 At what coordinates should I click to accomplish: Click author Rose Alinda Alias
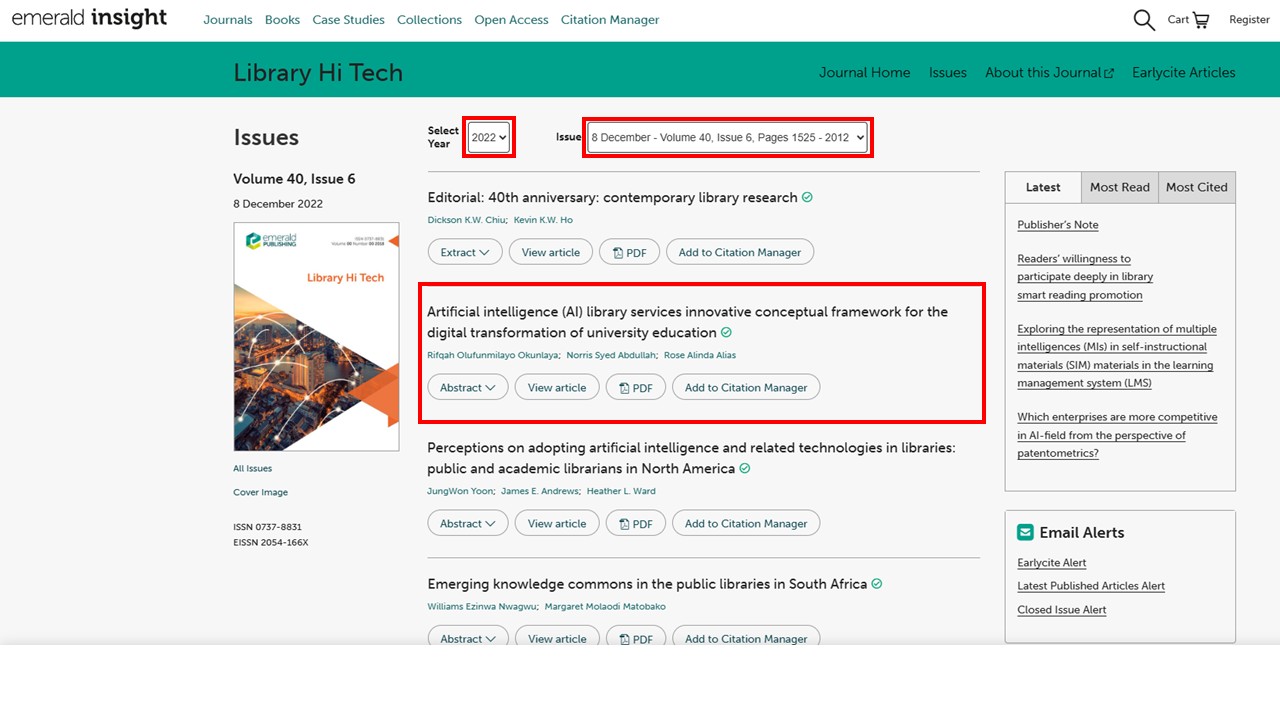(x=700, y=355)
